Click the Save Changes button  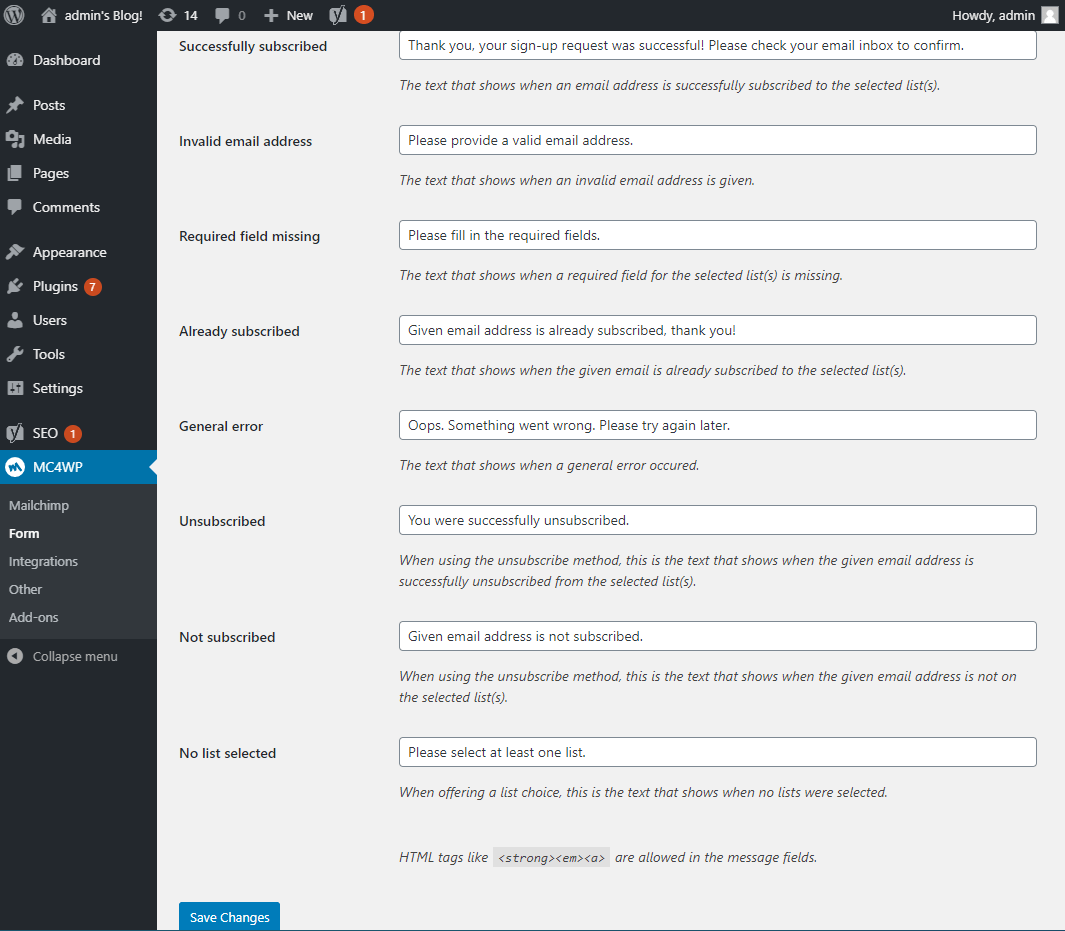pos(230,917)
